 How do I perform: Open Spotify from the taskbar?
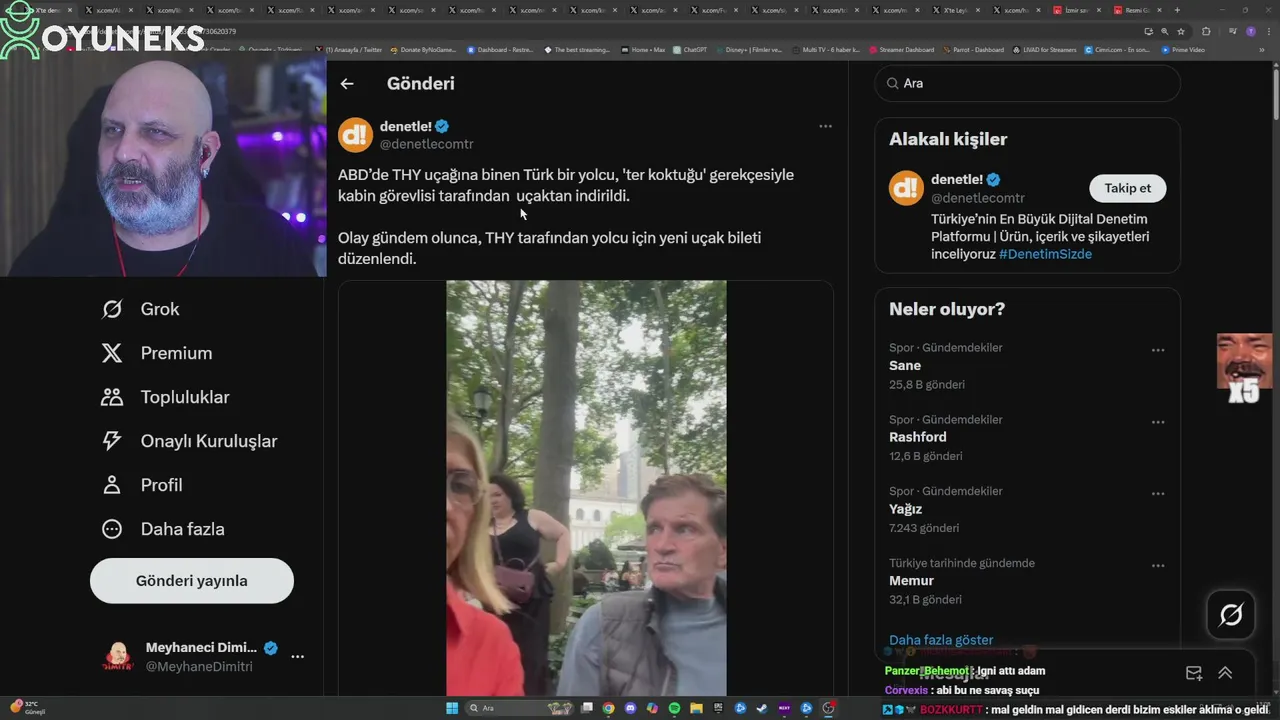(674, 708)
